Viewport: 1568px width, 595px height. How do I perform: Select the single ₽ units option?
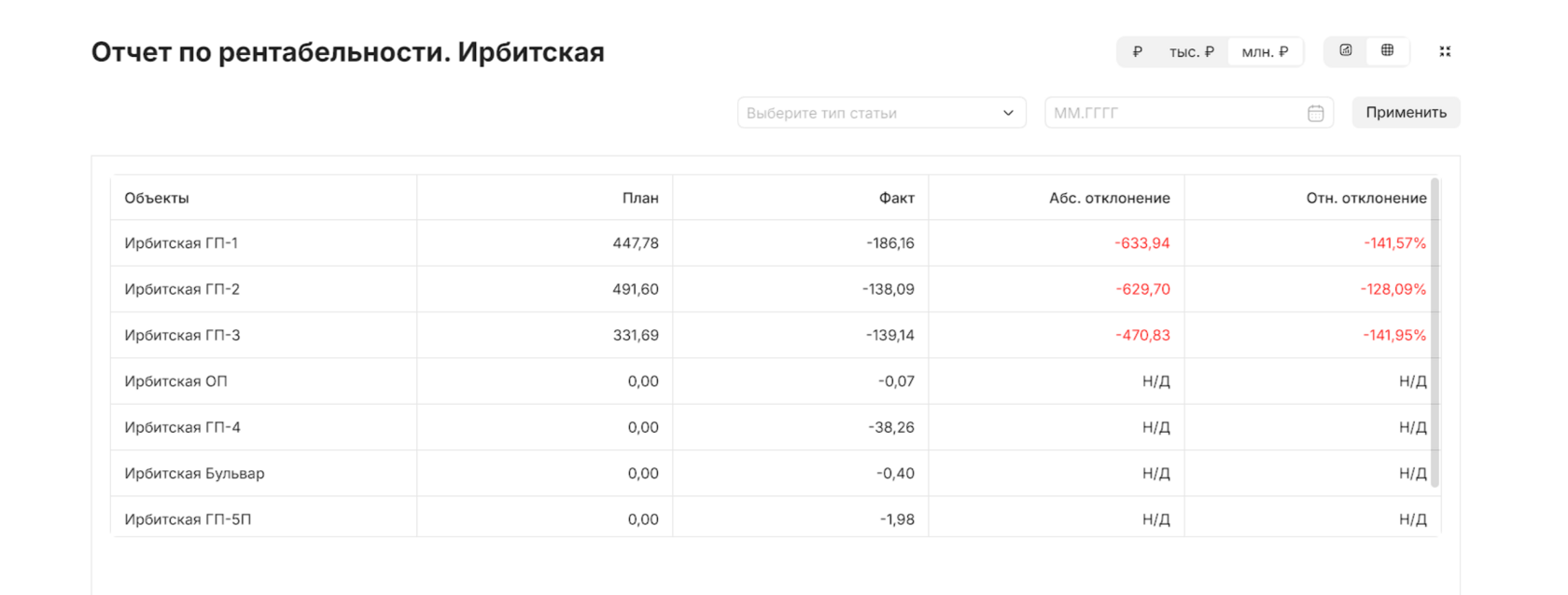pyautogui.click(x=1137, y=52)
